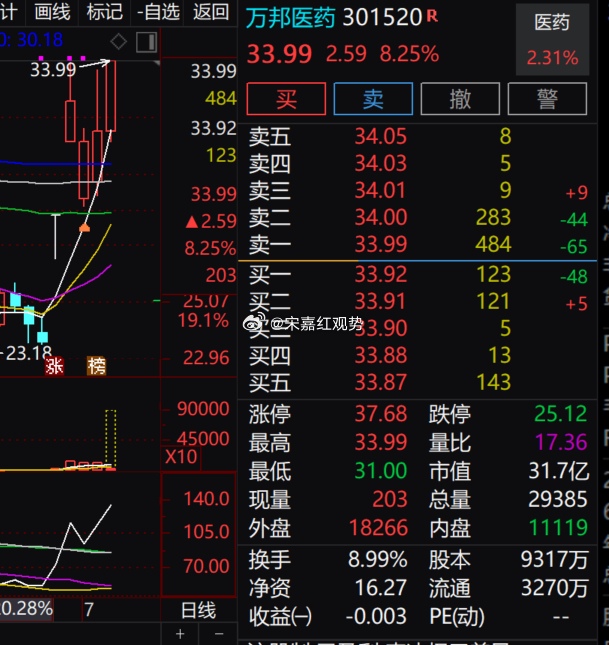Click 涨停 limit-up price 37.68

click(x=381, y=413)
